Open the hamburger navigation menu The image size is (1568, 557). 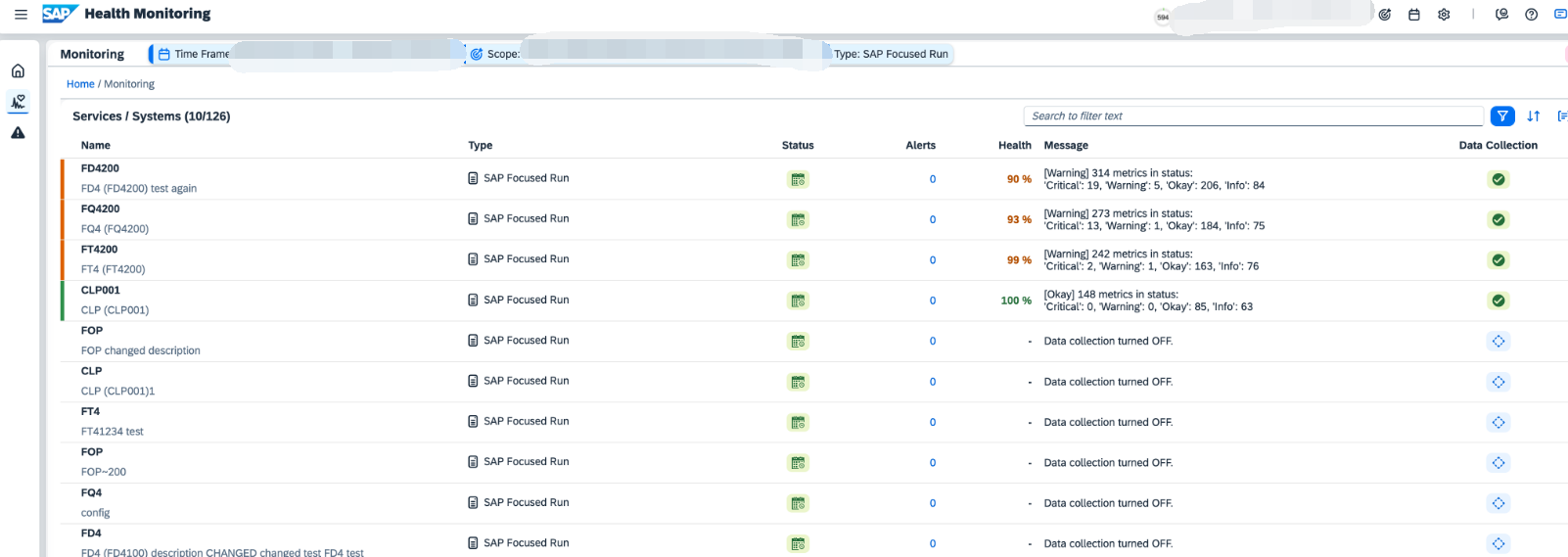[21, 15]
